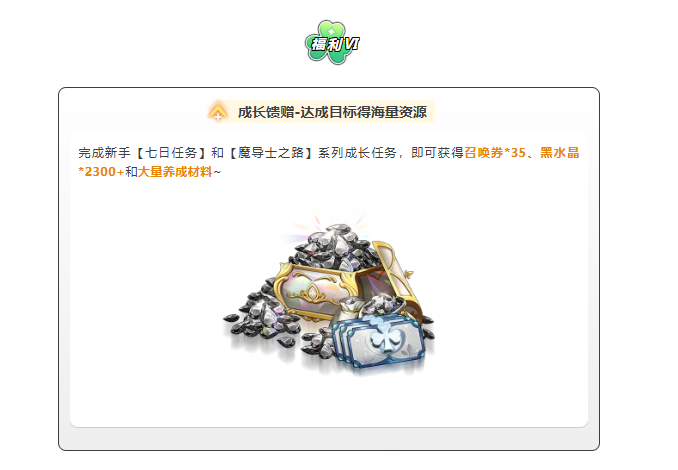Click the white sparkle on the clover badge
Viewport: 678px width, 470px height.
331,32
